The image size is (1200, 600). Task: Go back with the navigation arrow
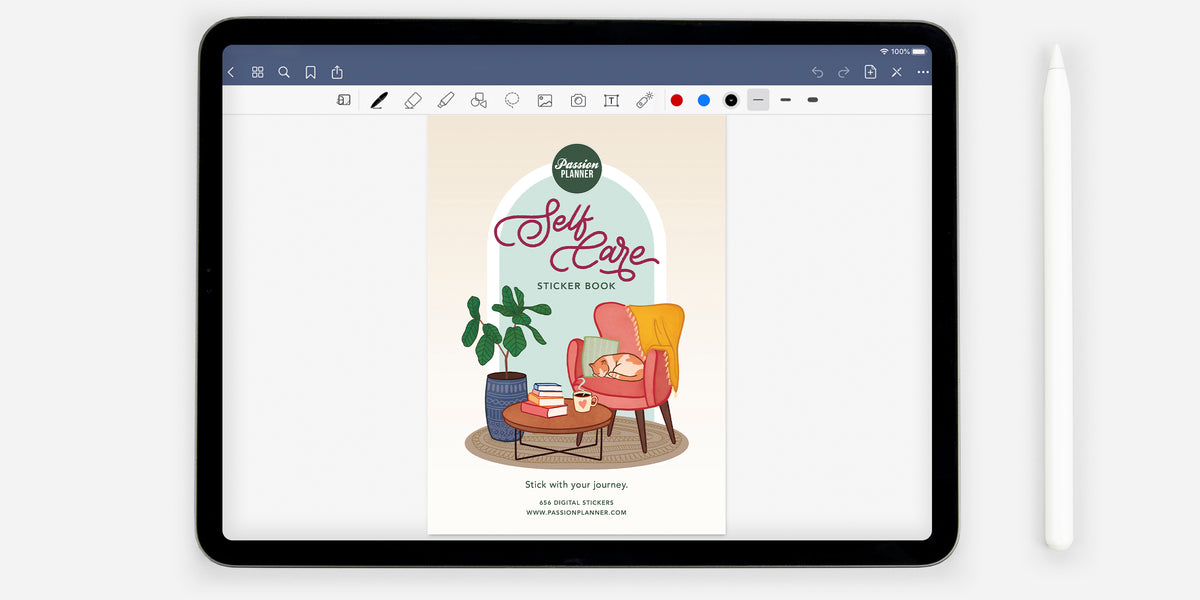231,72
